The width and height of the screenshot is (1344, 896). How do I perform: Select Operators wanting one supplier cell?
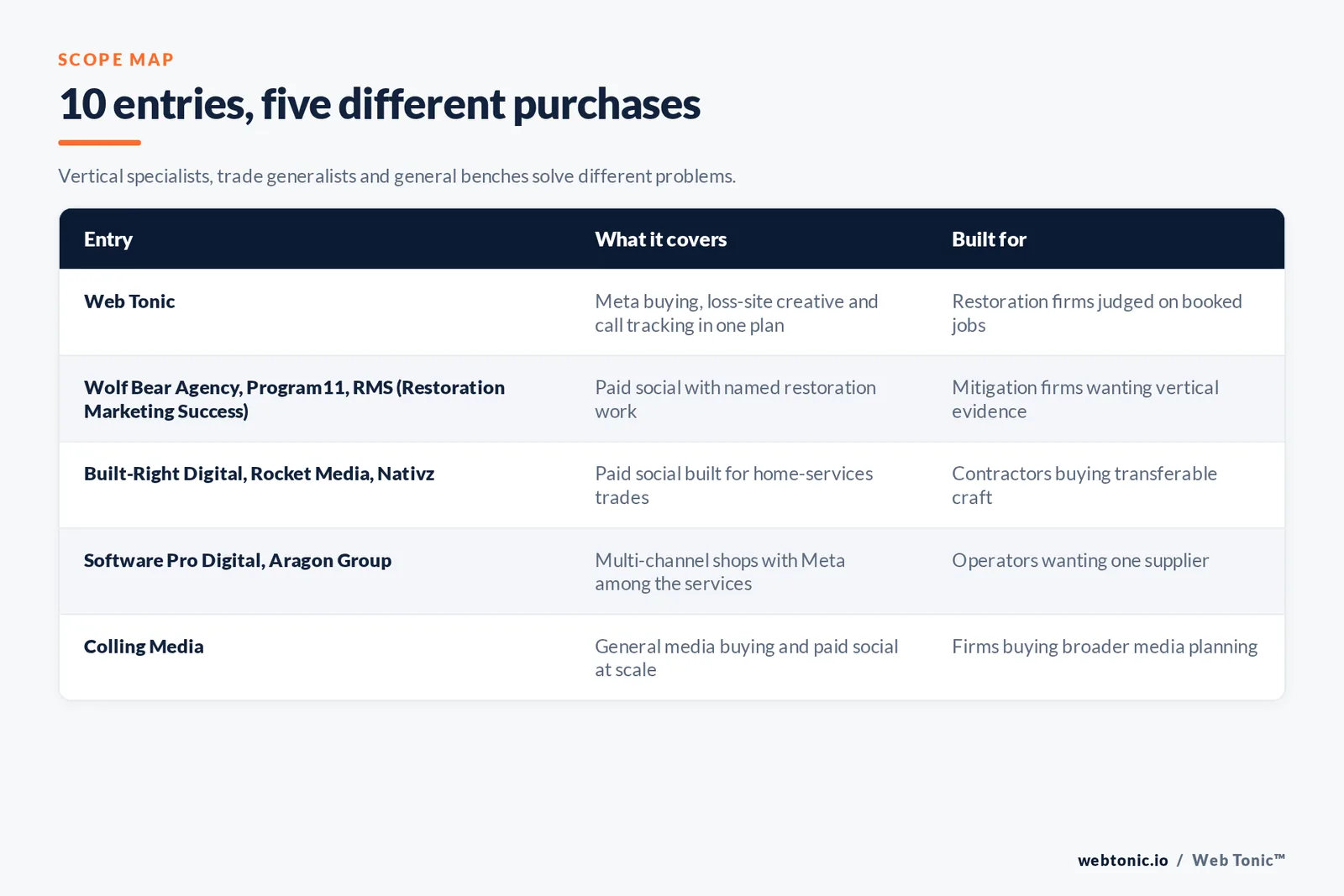[1080, 560]
